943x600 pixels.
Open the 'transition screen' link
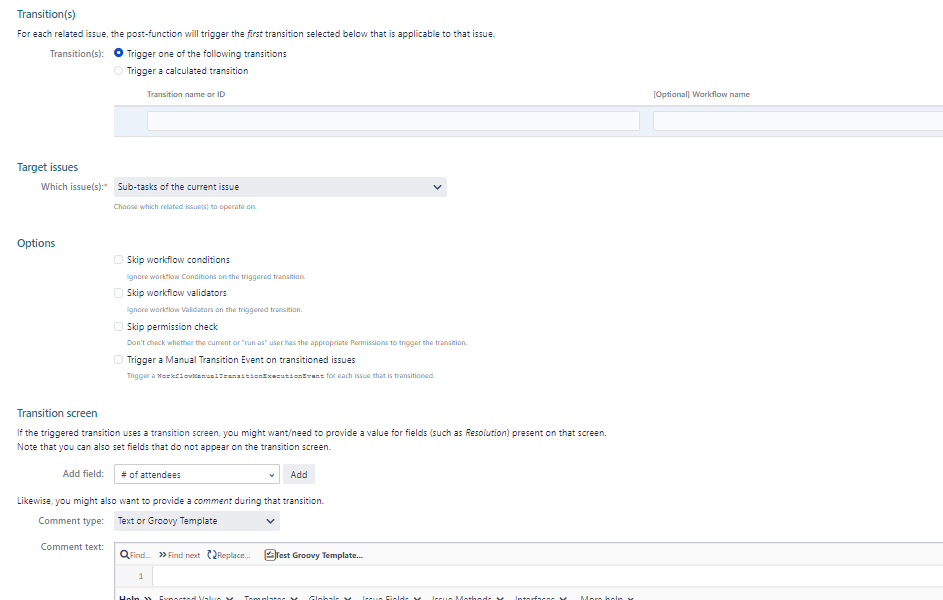point(185,433)
